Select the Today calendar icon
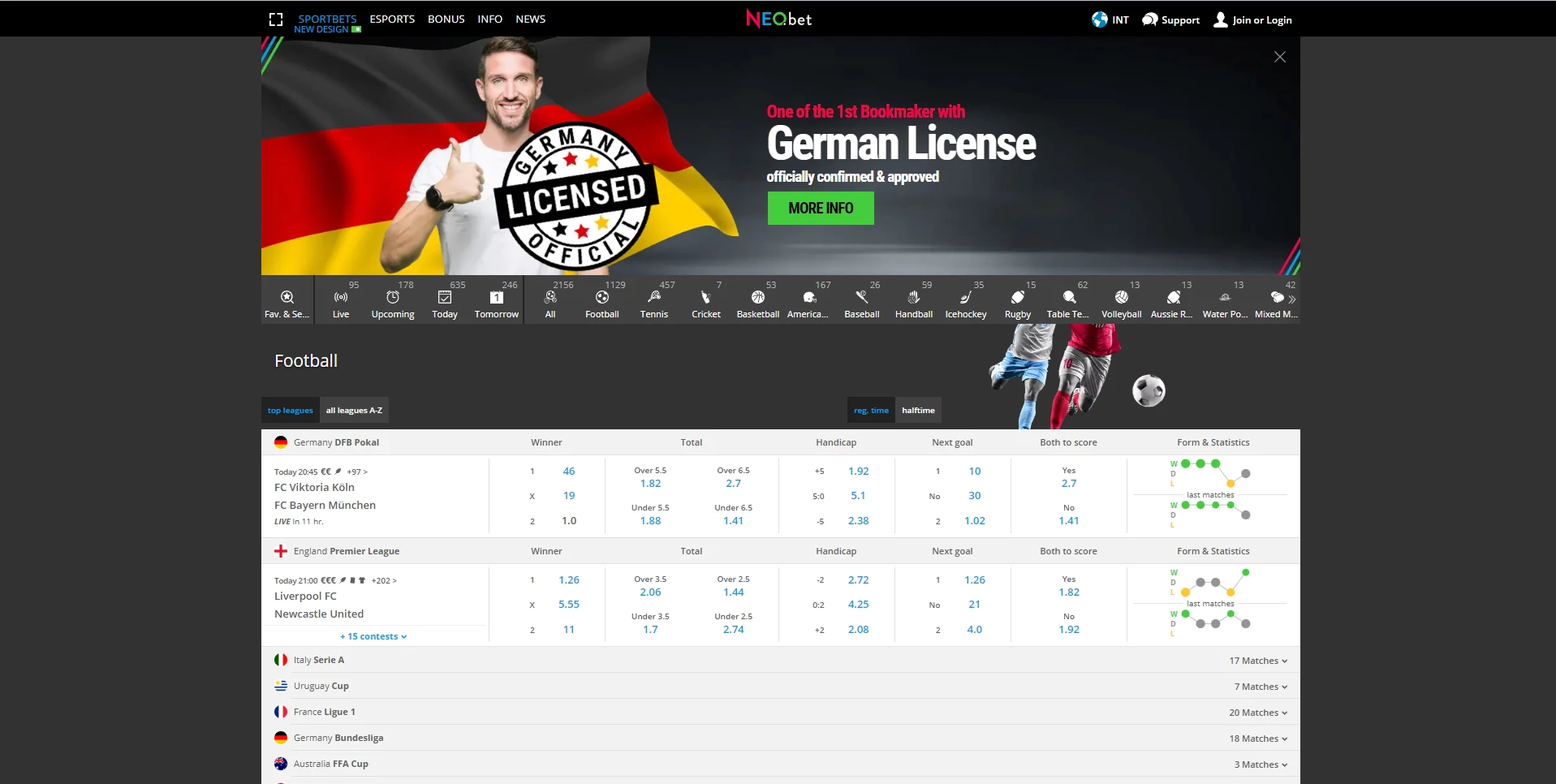 [445, 297]
